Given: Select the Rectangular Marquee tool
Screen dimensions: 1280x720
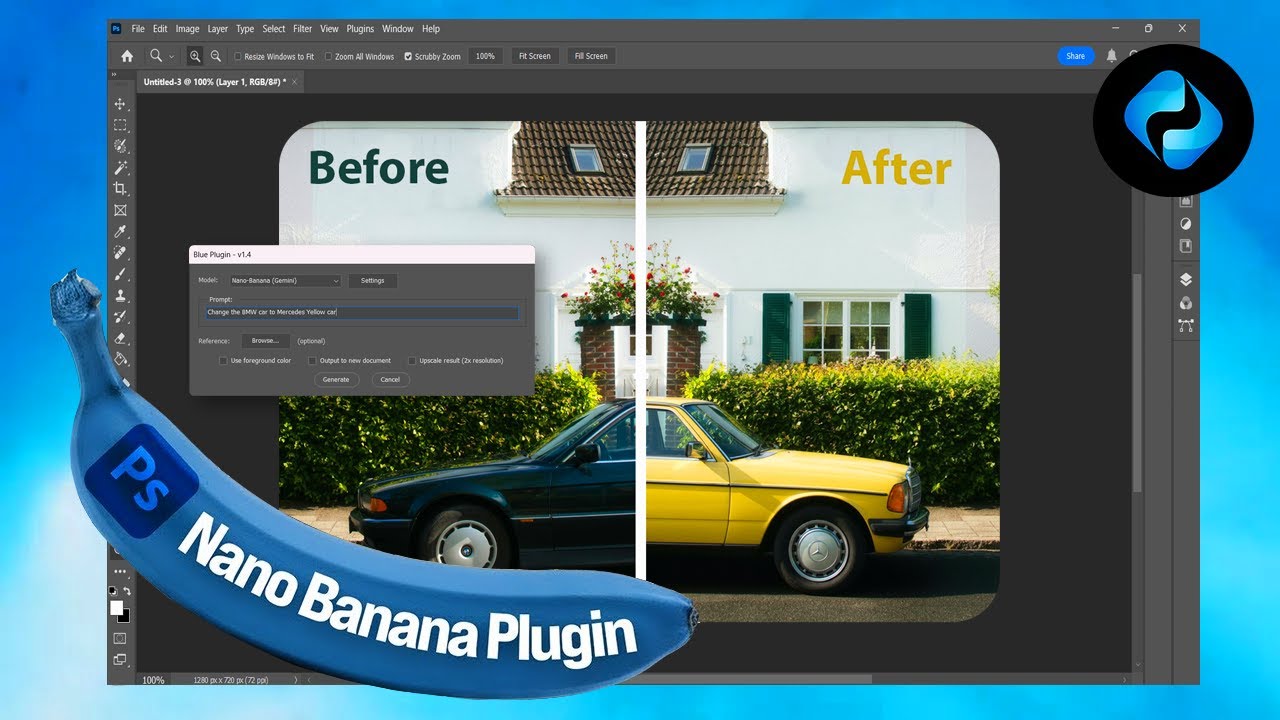Looking at the screenshot, I should 120,125.
